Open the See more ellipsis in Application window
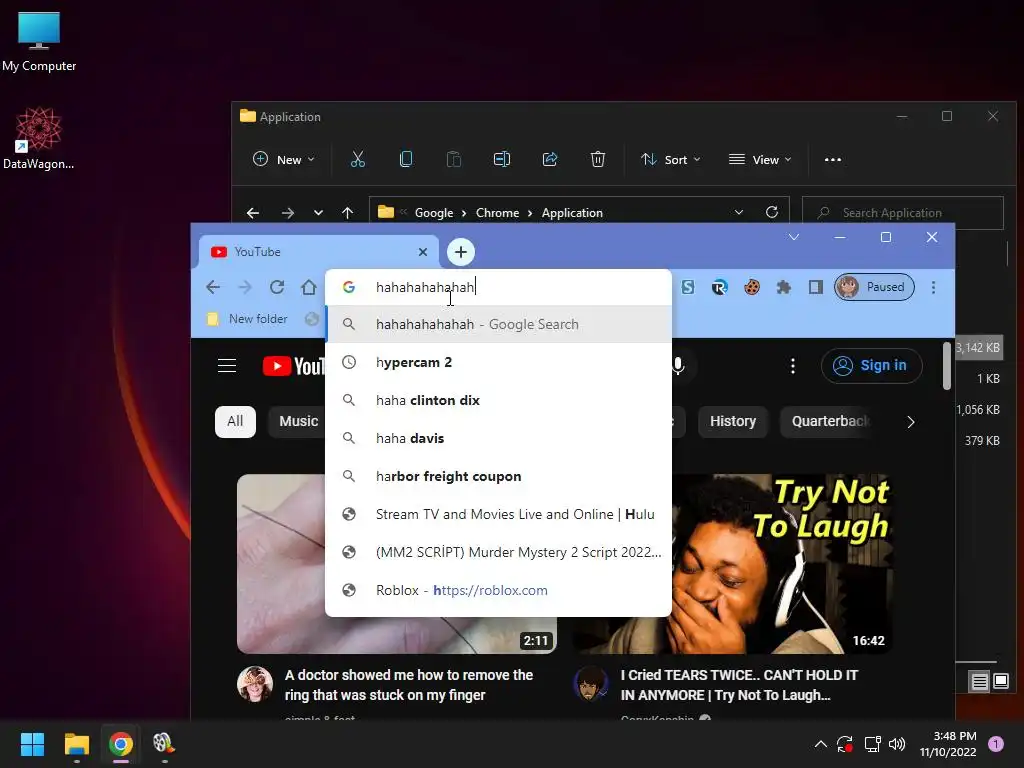Image resolution: width=1024 pixels, height=768 pixels. [x=833, y=159]
